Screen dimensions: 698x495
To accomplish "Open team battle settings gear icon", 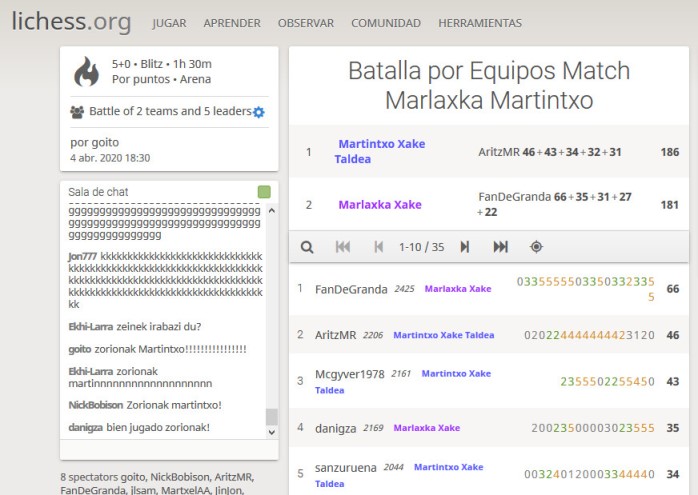I will [x=259, y=112].
